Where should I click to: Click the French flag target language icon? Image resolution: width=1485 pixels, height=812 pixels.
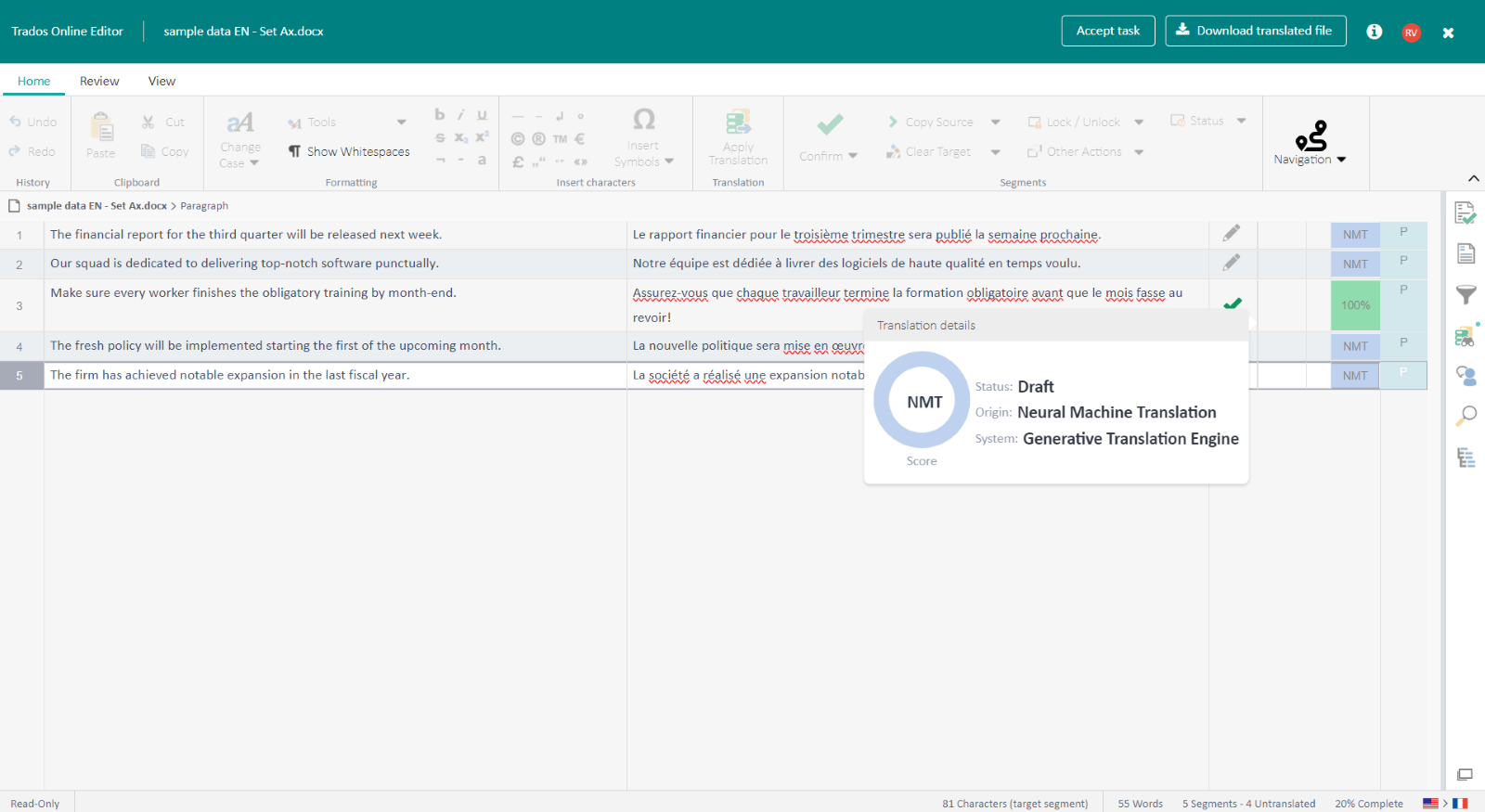(x=1461, y=804)
